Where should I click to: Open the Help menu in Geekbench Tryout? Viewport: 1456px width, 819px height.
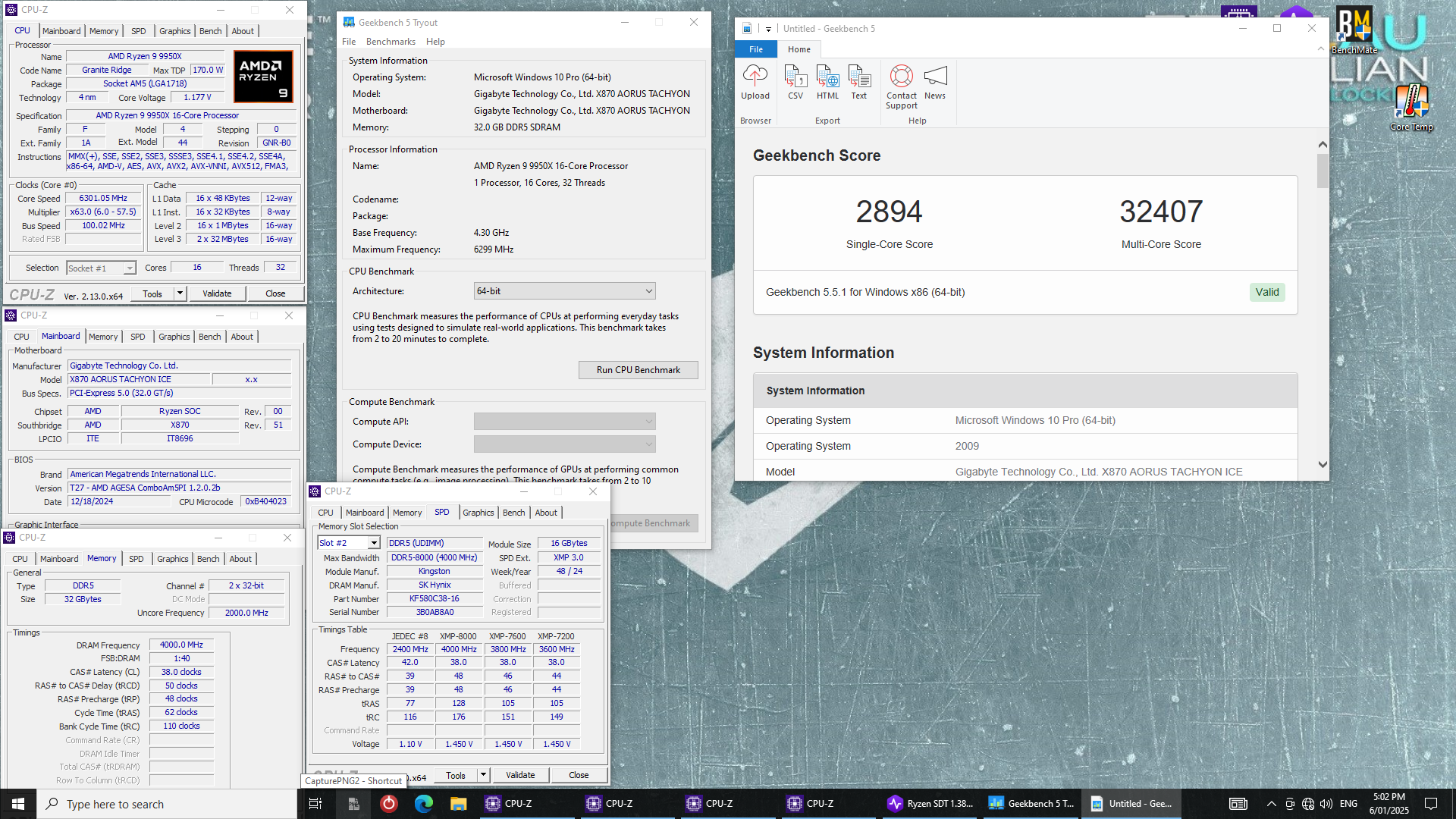click(x=435, y=42)
